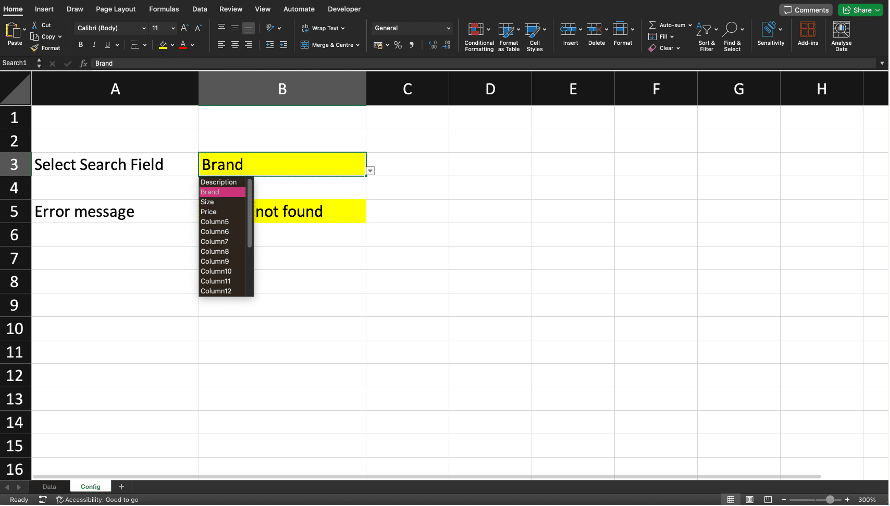Open the Add-ins icon
The image size is (890, 506).
point(807,31)
